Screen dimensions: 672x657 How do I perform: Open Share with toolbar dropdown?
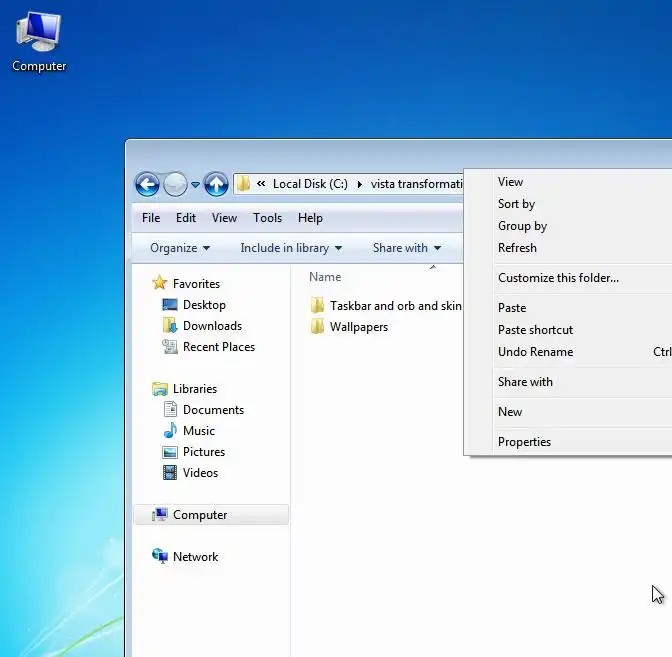[407, 248]
